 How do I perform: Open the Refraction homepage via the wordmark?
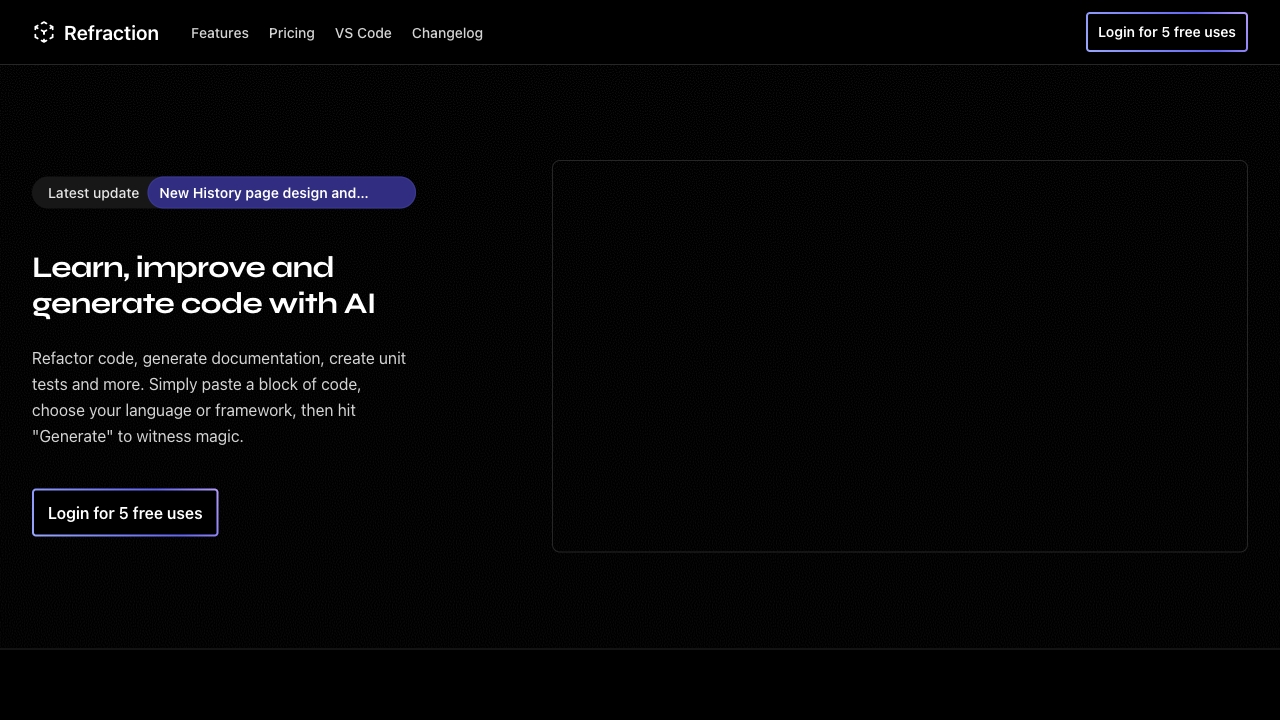(111, 33)
